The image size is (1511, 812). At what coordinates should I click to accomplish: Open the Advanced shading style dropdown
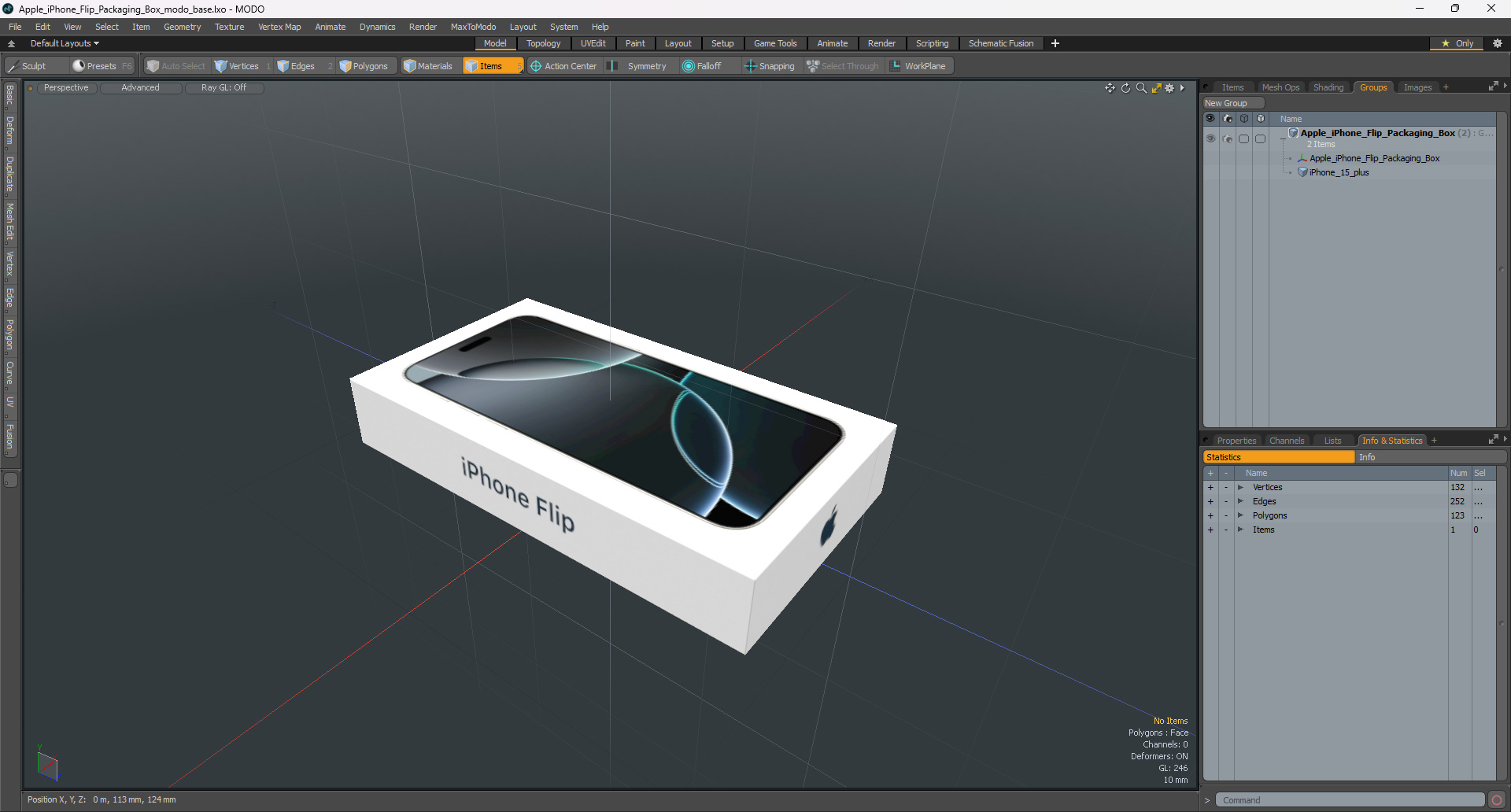pos(140,88)
